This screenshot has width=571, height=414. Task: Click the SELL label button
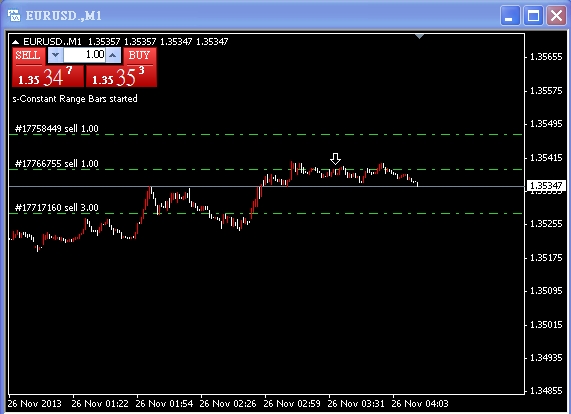(28, 56)
